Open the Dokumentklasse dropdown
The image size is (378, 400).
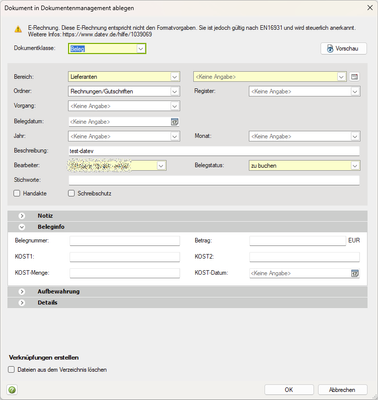(141, 49)
